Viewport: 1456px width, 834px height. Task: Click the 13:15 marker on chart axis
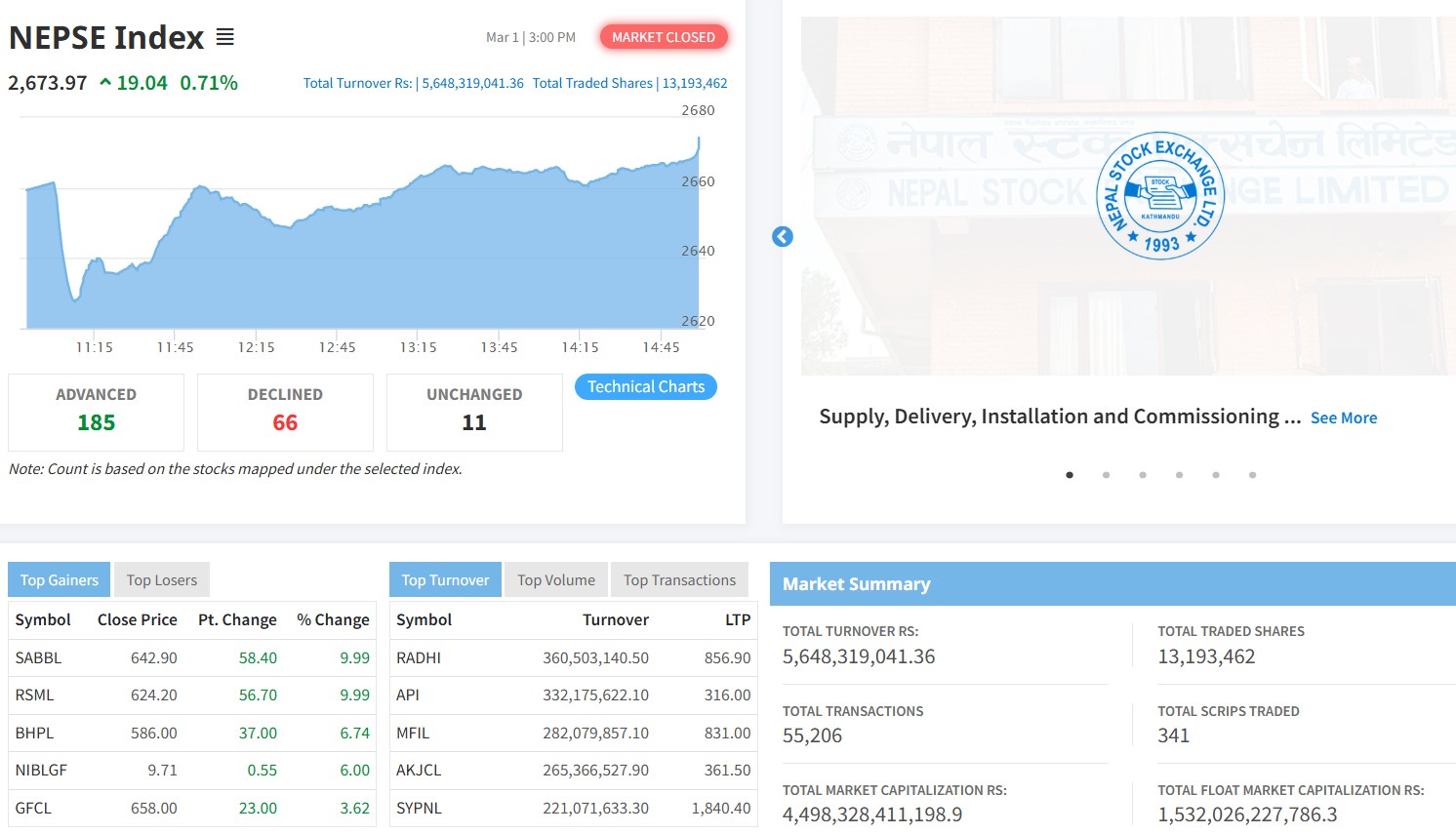[x=418, y=347]
